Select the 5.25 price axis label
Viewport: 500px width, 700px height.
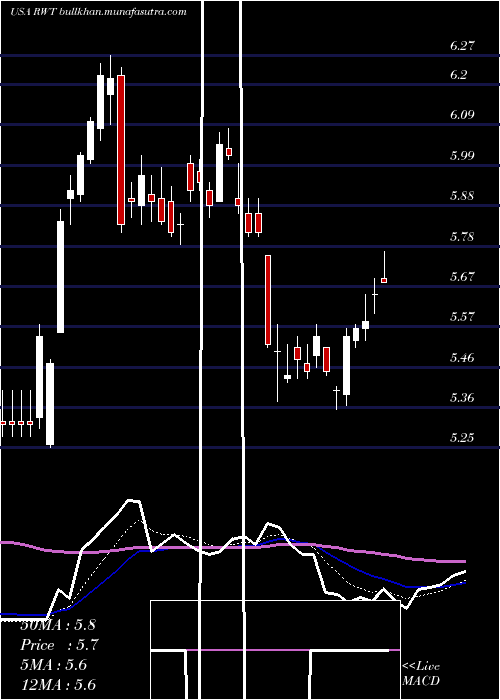(462, 438)
